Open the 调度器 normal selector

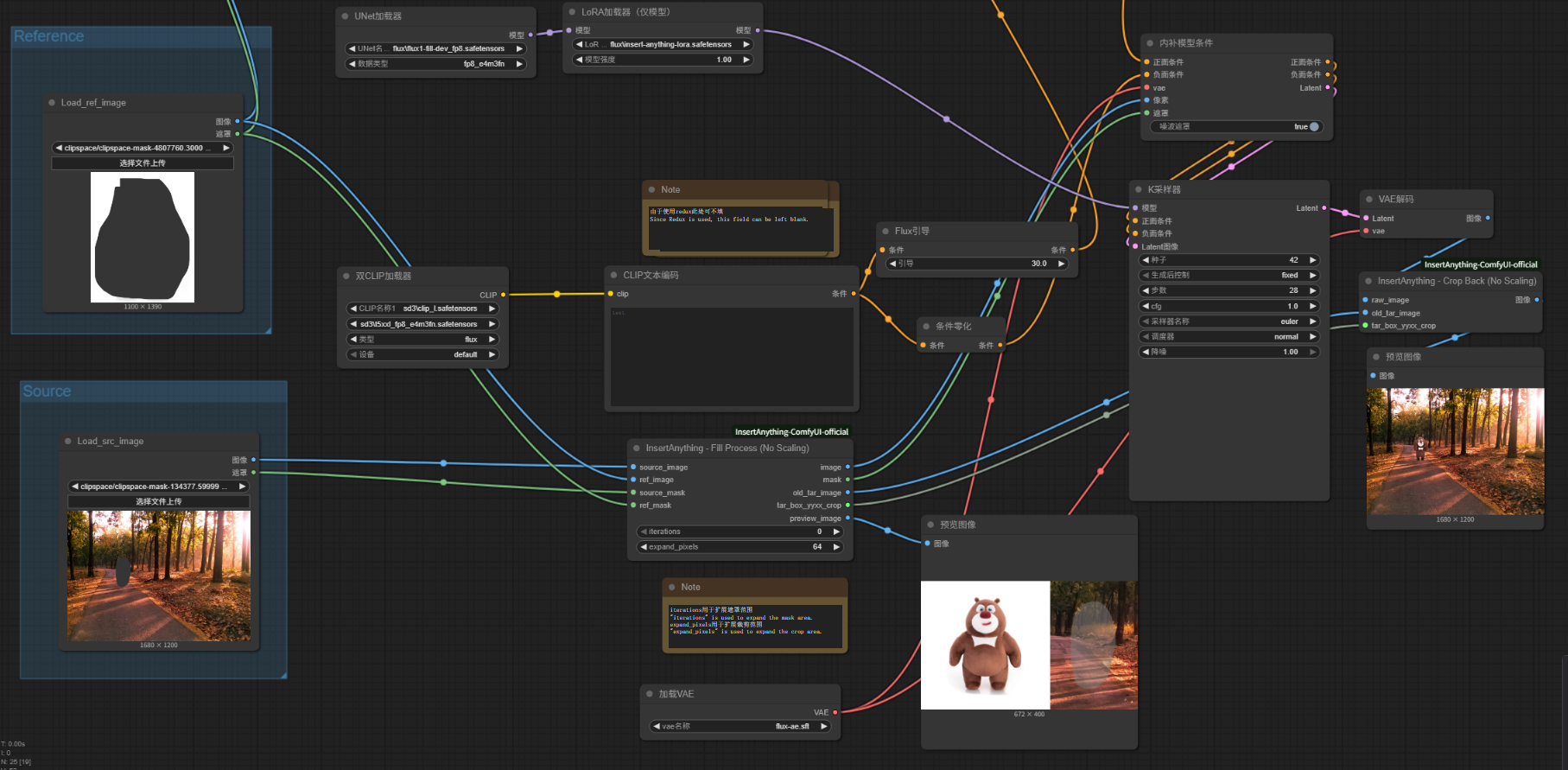coord(1229,337)
